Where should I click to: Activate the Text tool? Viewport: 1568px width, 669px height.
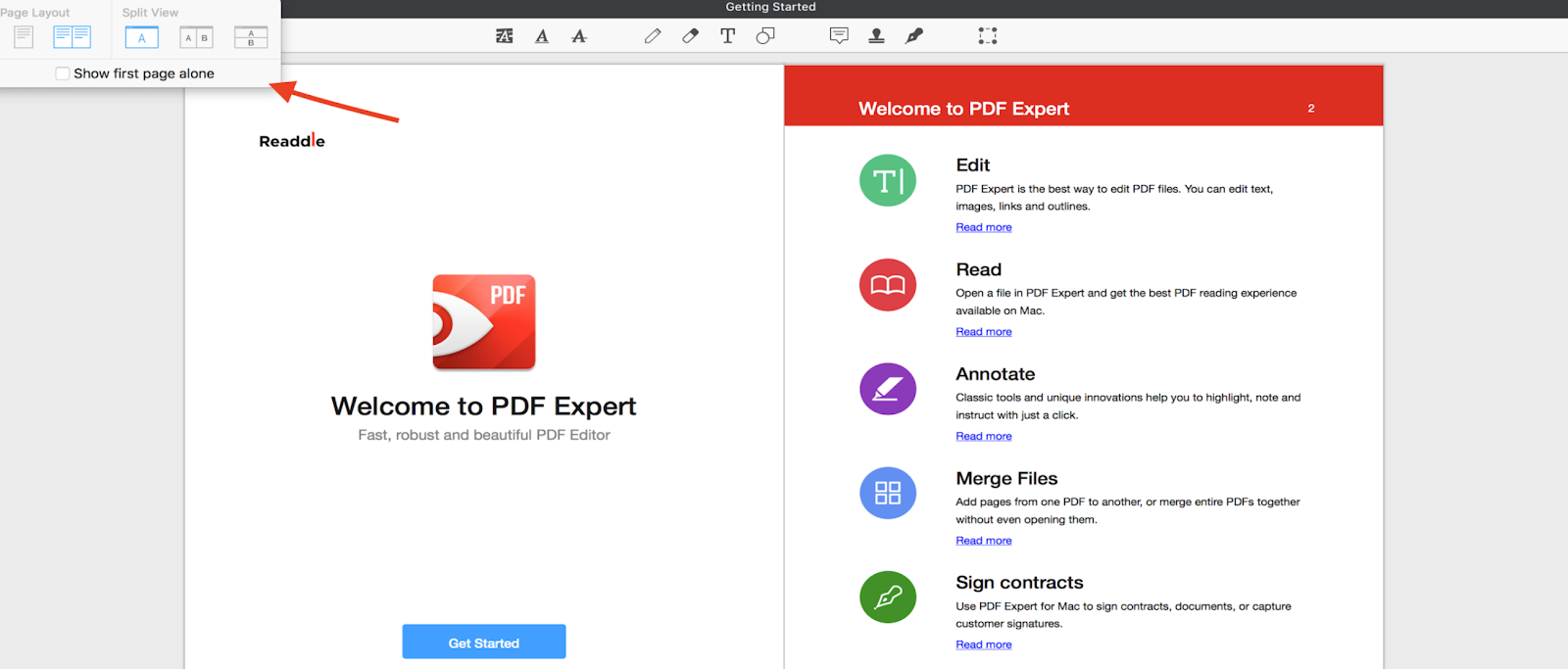tap(727, 36)
